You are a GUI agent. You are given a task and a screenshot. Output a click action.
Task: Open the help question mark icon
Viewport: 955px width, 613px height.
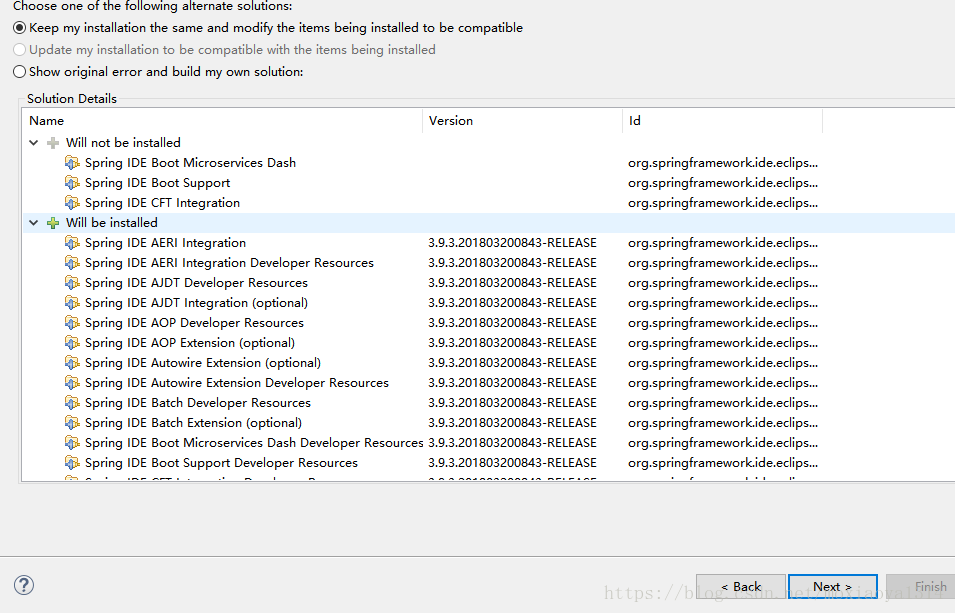24,585
